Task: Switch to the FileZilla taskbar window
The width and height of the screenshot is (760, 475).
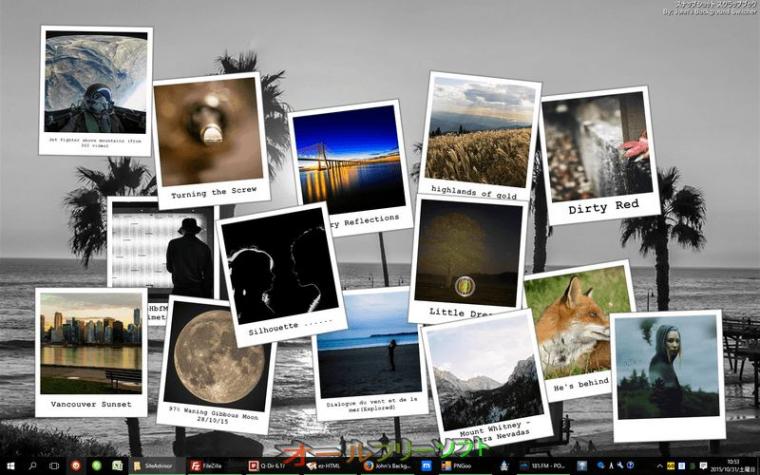Action: (x=215, y=466)
